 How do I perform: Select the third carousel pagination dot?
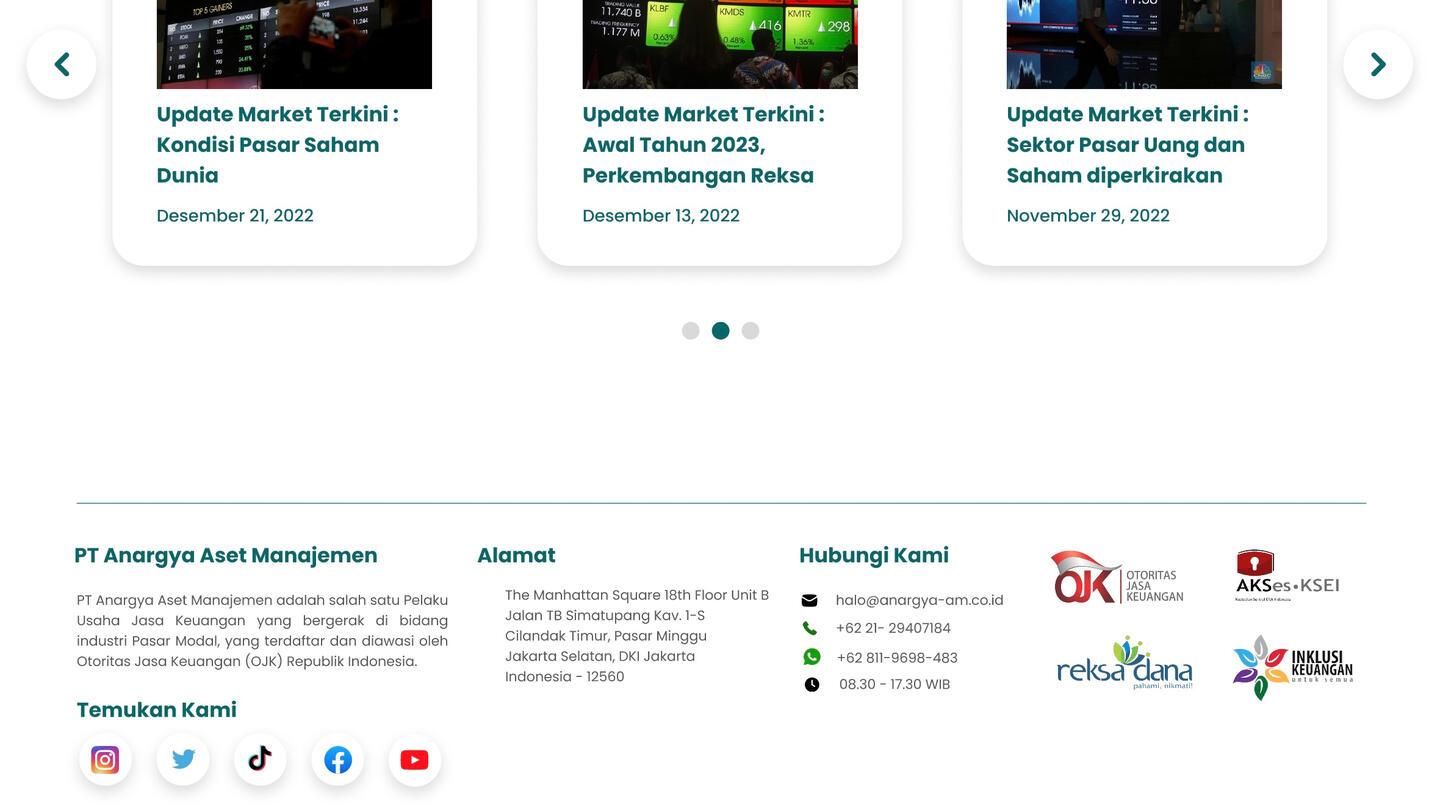point(750,331)
